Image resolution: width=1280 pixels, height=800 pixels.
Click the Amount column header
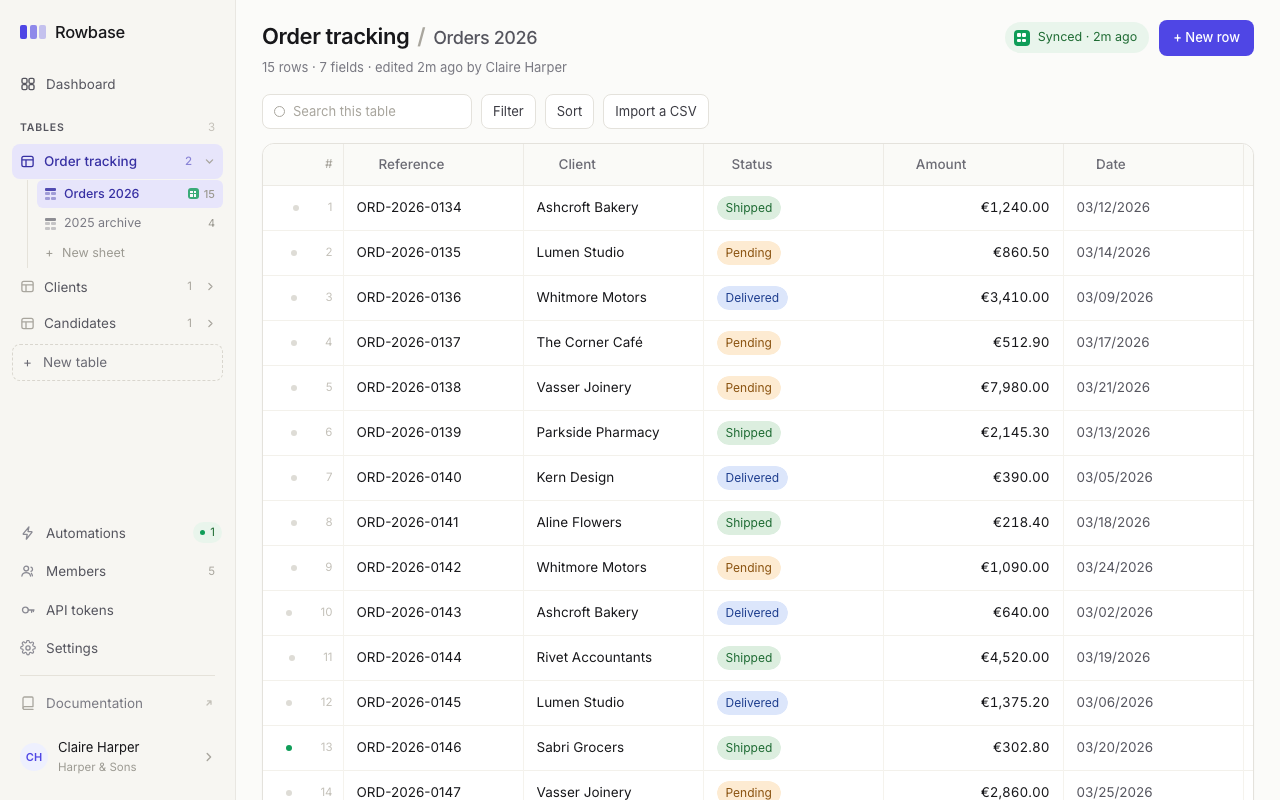pyautogui.click(x=974, y=164)
